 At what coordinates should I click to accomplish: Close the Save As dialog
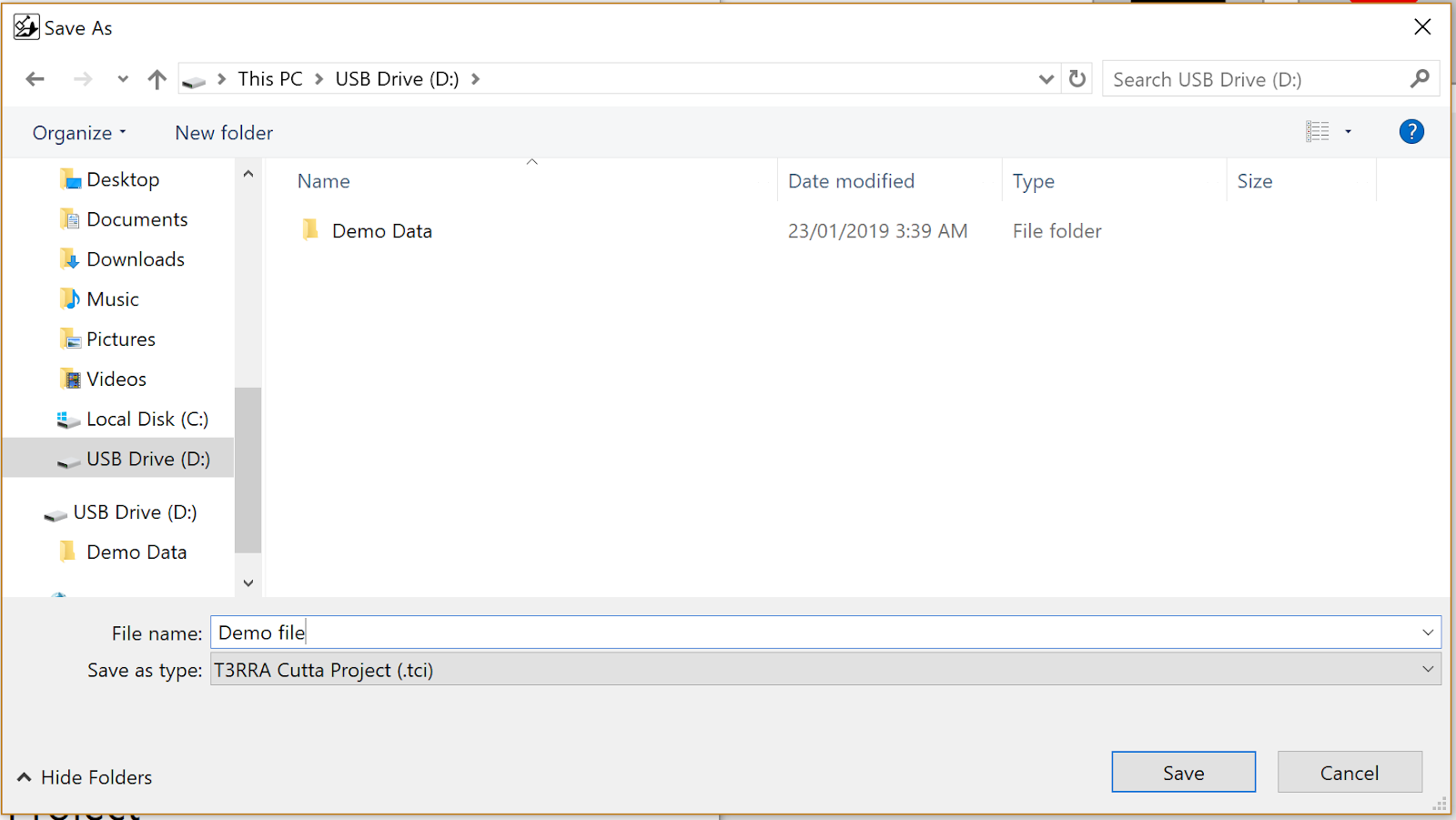pyautogui.click(x=1422, y=27)
